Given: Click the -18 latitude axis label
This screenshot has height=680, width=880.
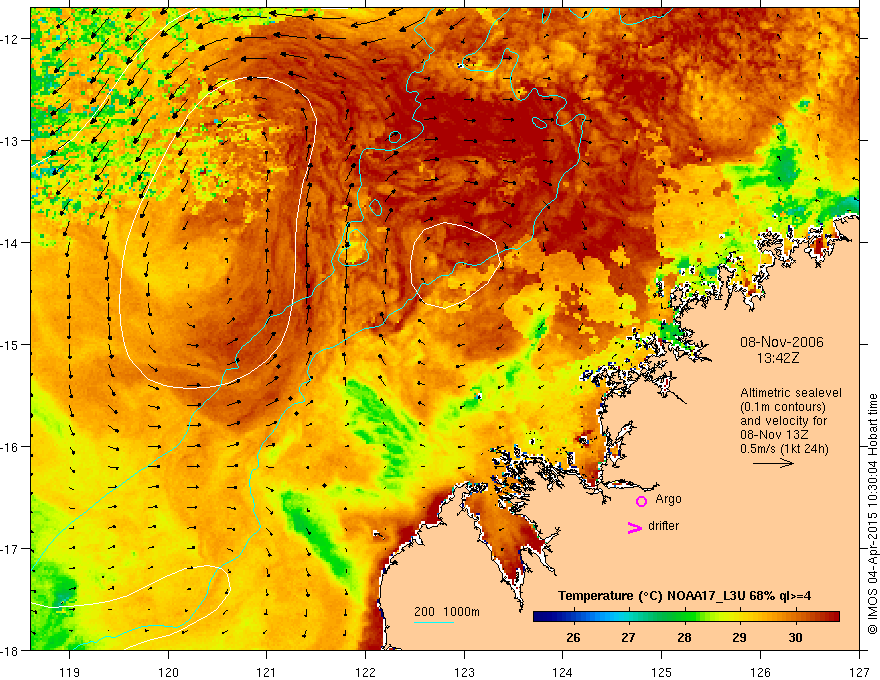Looking at the screenshot, I should (11, 651).
